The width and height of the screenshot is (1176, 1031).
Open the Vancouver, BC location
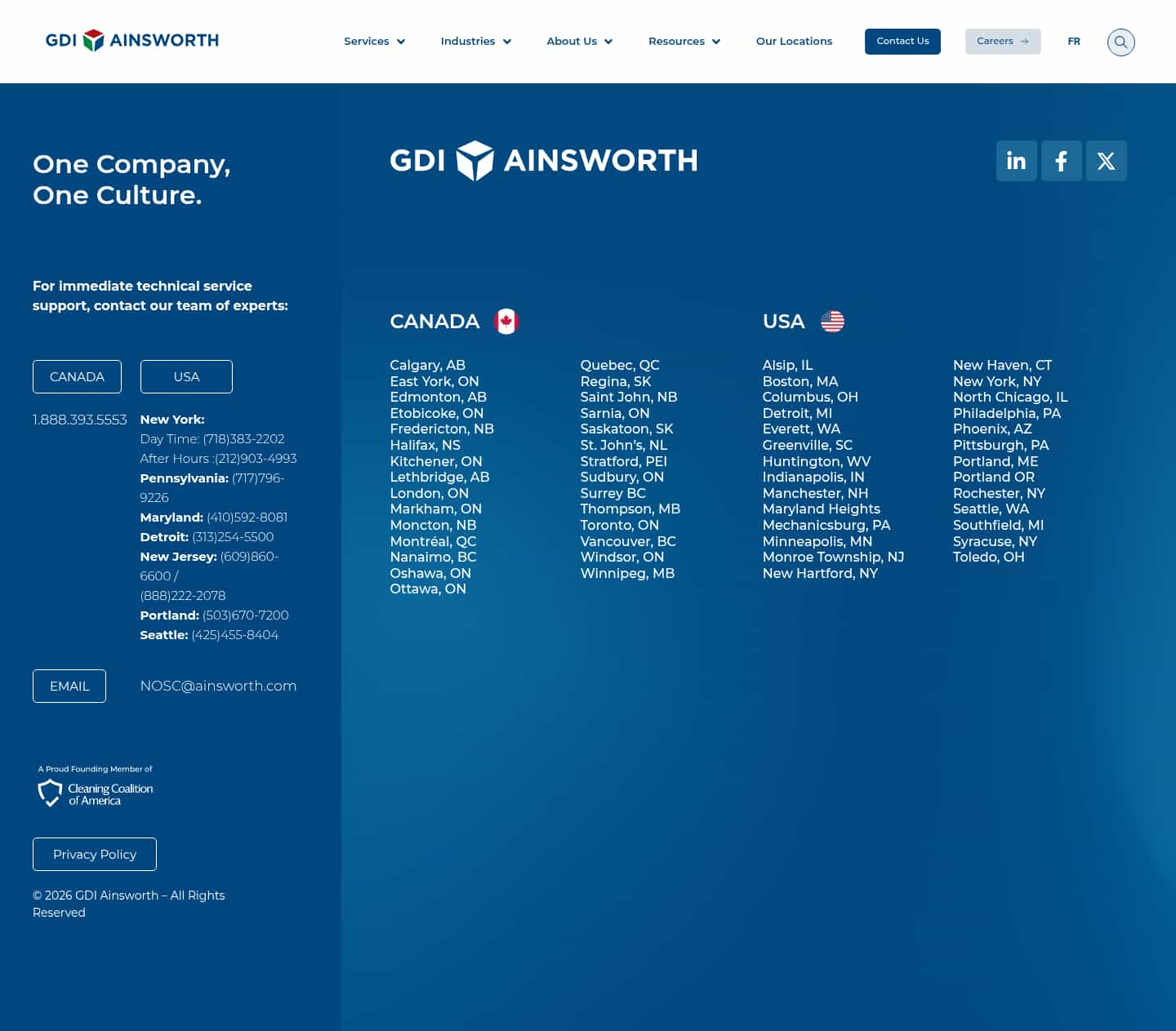(x=628, y=541)
